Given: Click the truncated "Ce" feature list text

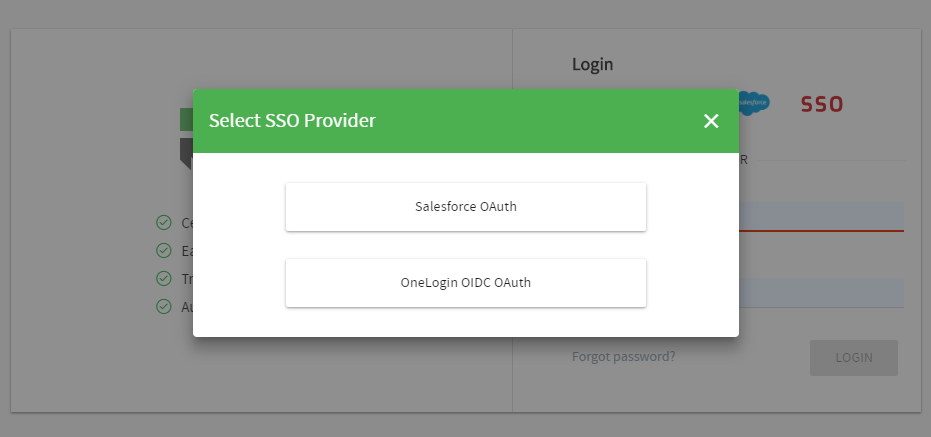Looking at the screenshot, I should pyautogui.click(x=186, y=223).
